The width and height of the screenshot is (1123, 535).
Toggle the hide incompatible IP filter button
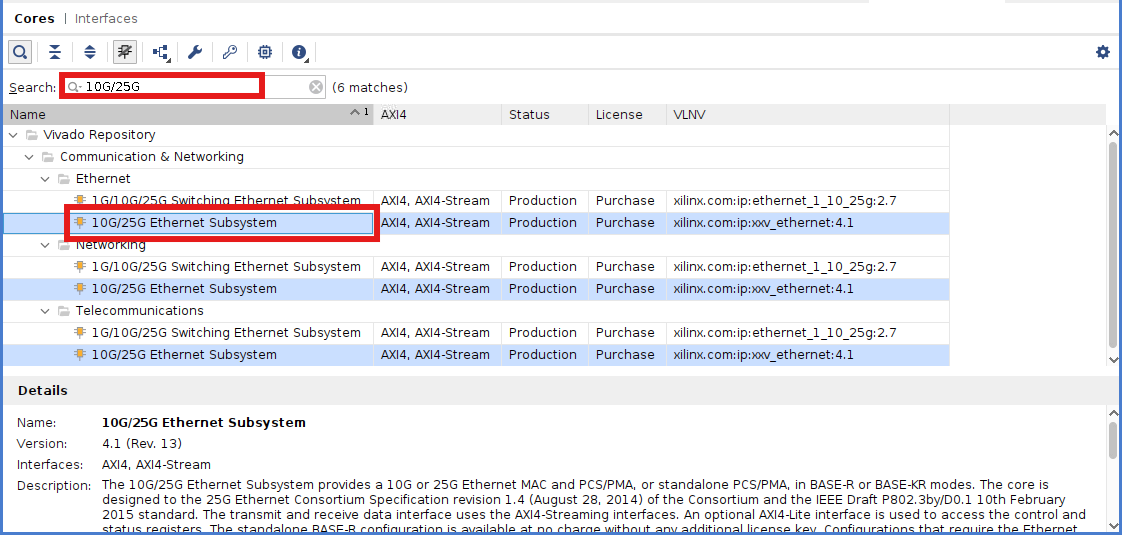click(125, 52)
